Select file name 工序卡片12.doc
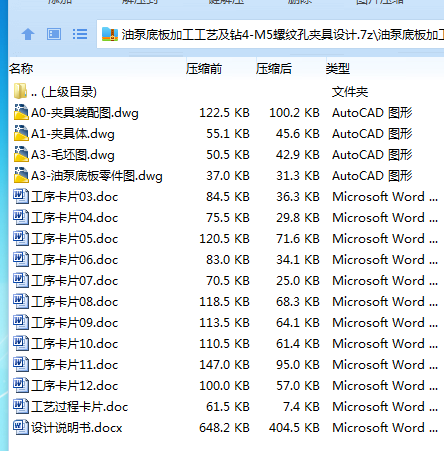 pyautogui.click(x=75, y=386)
